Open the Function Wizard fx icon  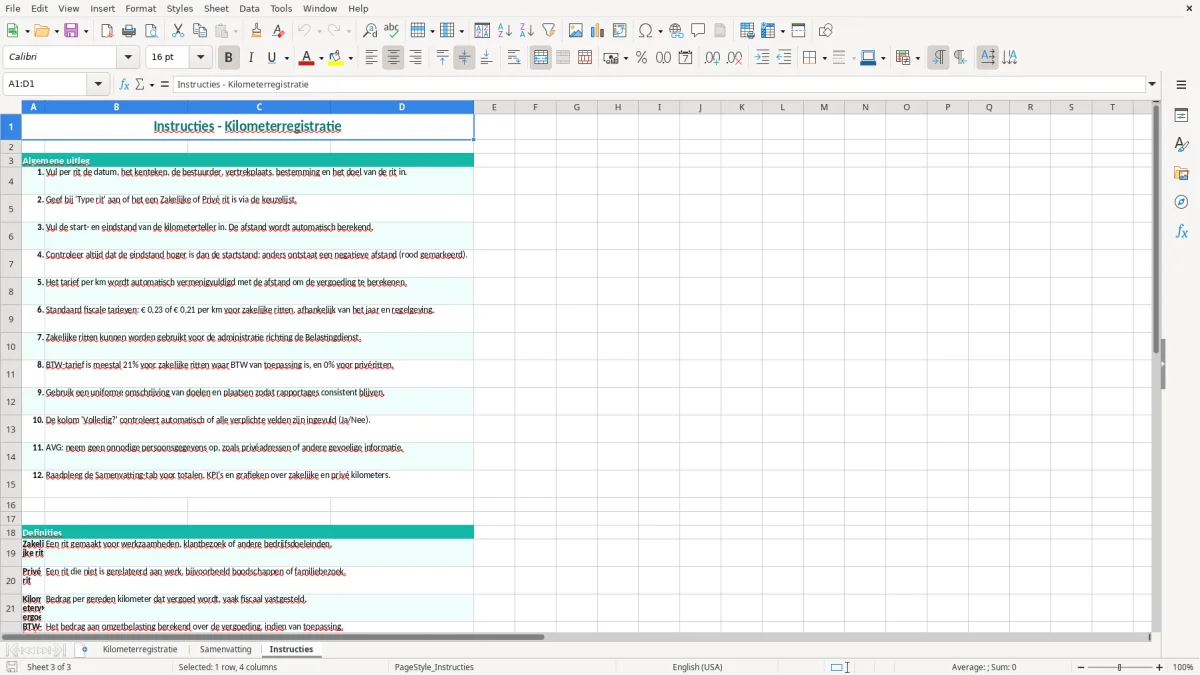pyautogui.click(x=125, y=85)
